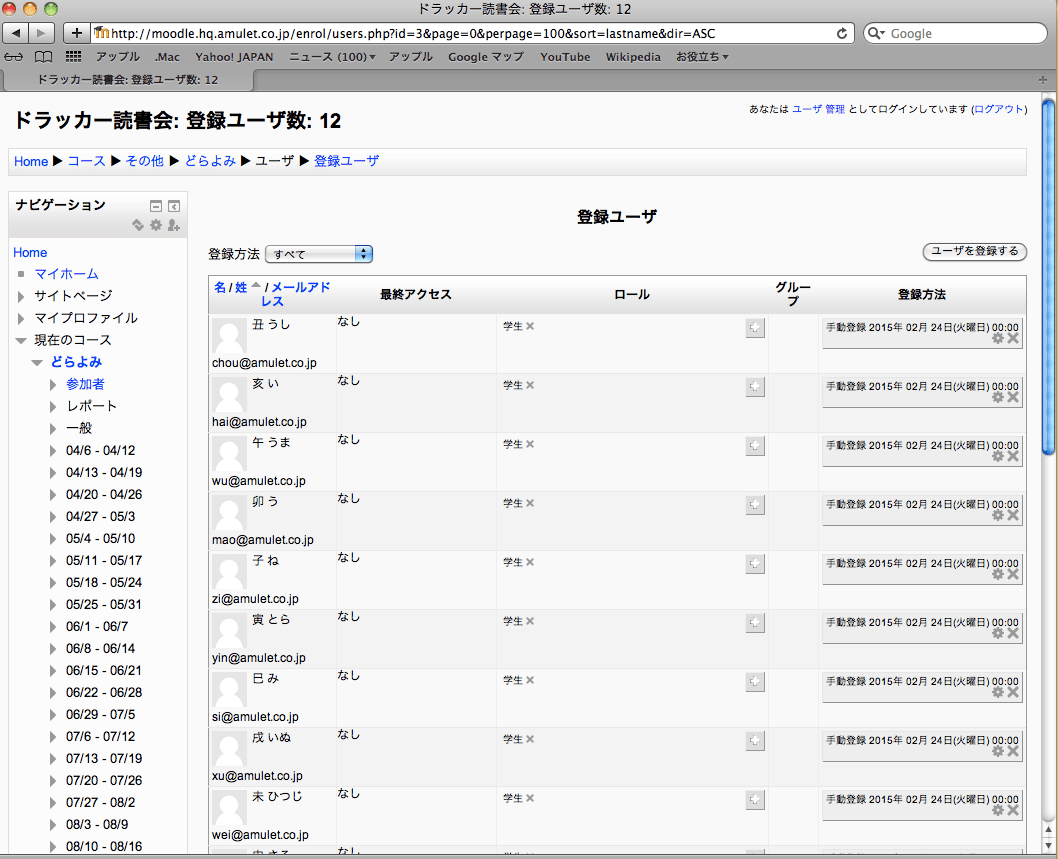Open the Yahoo! JAPAN bookmark
The image size is (1058, 859).
pos(234,57)
